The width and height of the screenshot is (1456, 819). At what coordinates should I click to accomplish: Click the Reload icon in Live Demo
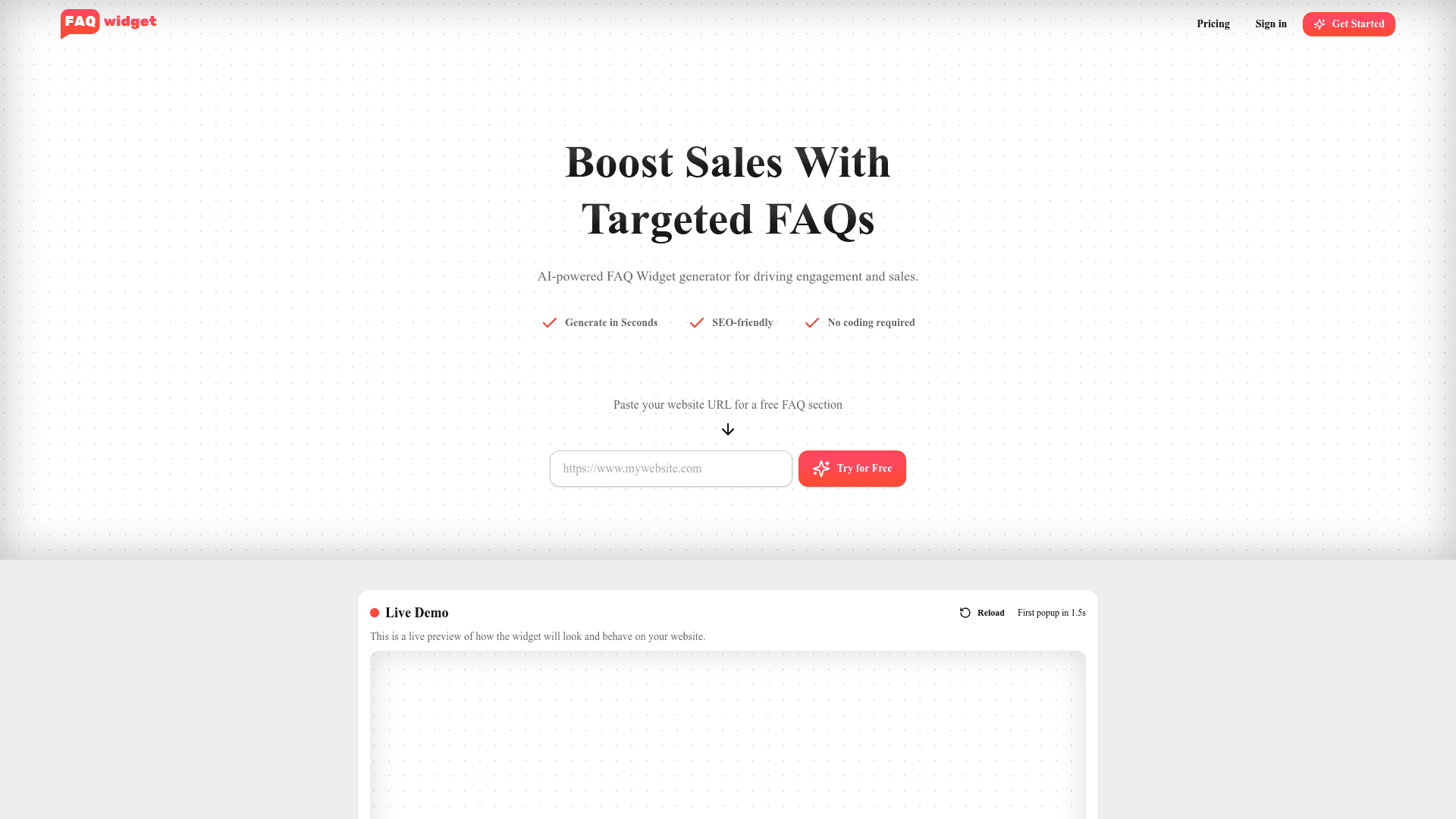coord(965,612)
